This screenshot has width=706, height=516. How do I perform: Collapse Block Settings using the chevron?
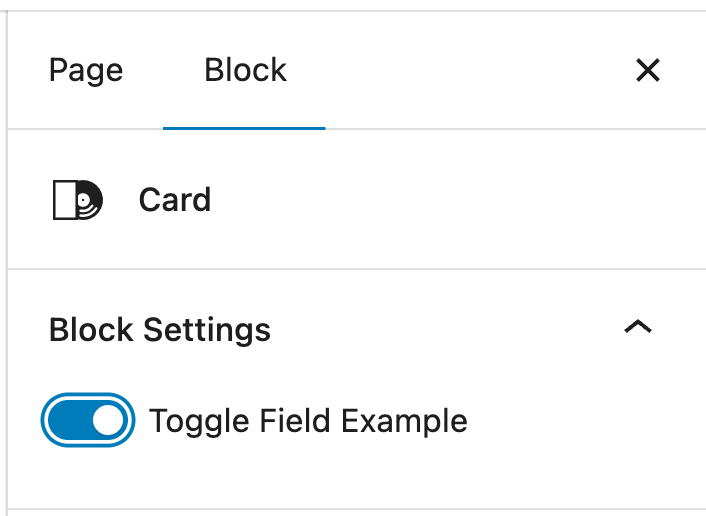click(x=637, y=328)
